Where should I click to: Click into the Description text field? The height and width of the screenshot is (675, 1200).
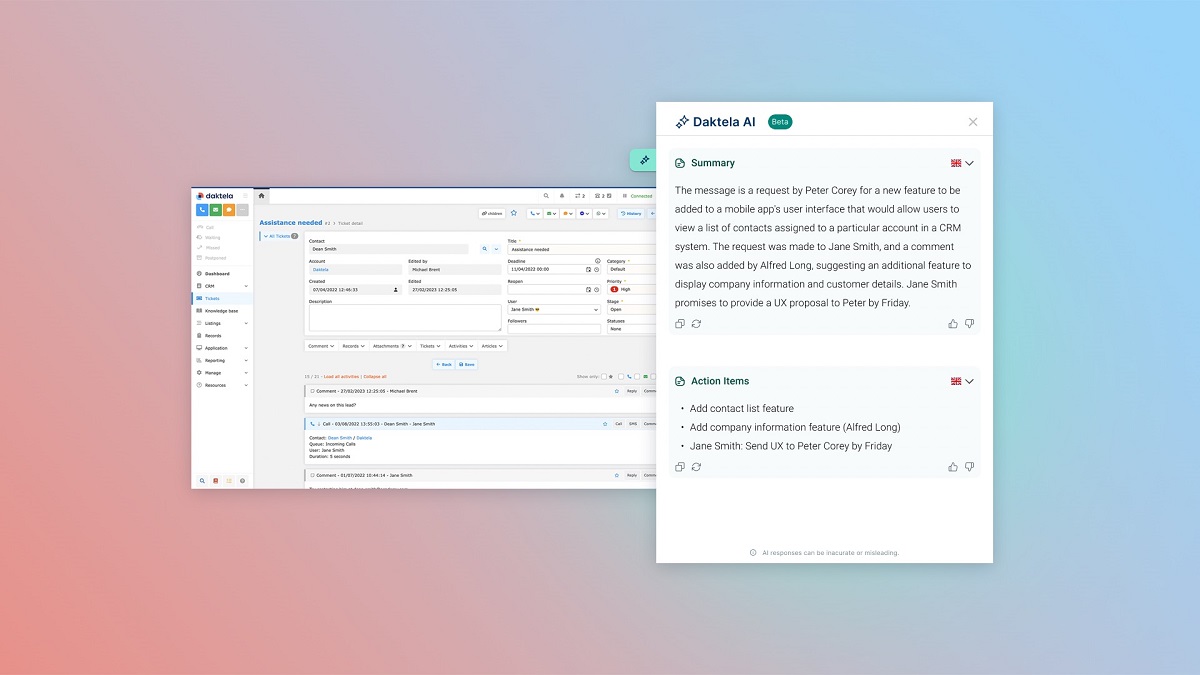(404, 317)
